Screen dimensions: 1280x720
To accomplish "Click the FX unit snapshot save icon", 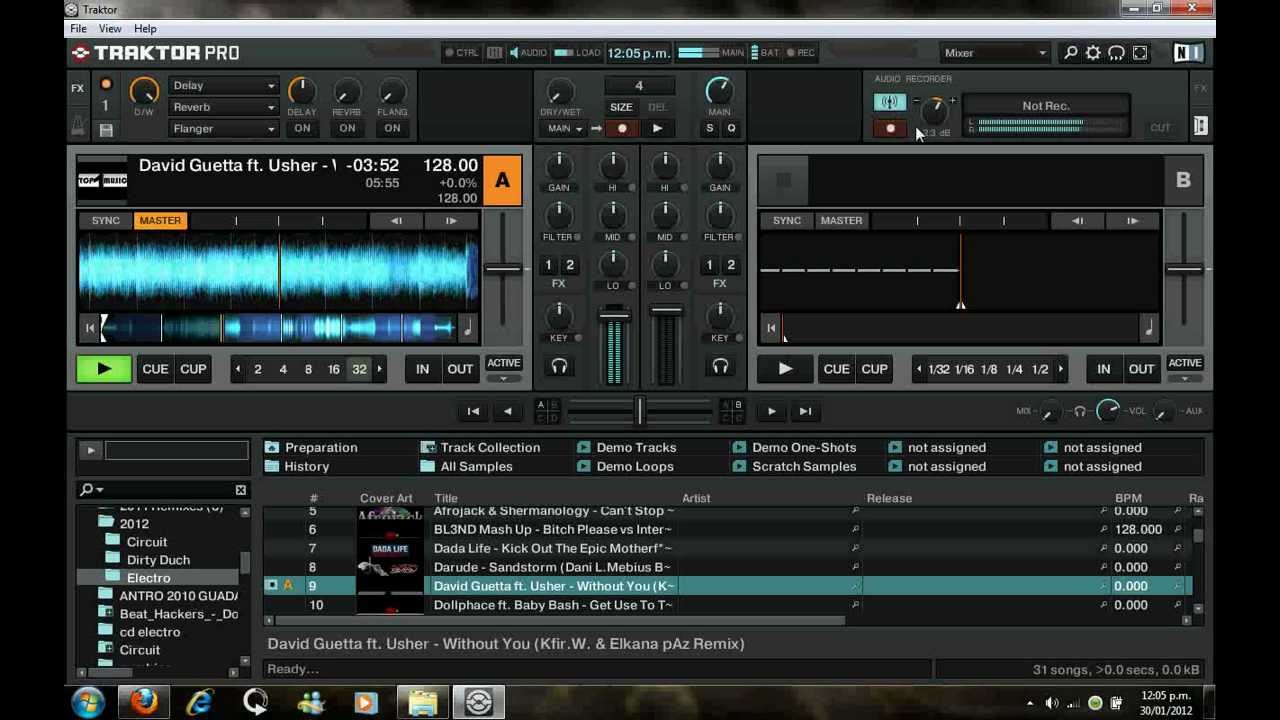I will click(106, 130).
